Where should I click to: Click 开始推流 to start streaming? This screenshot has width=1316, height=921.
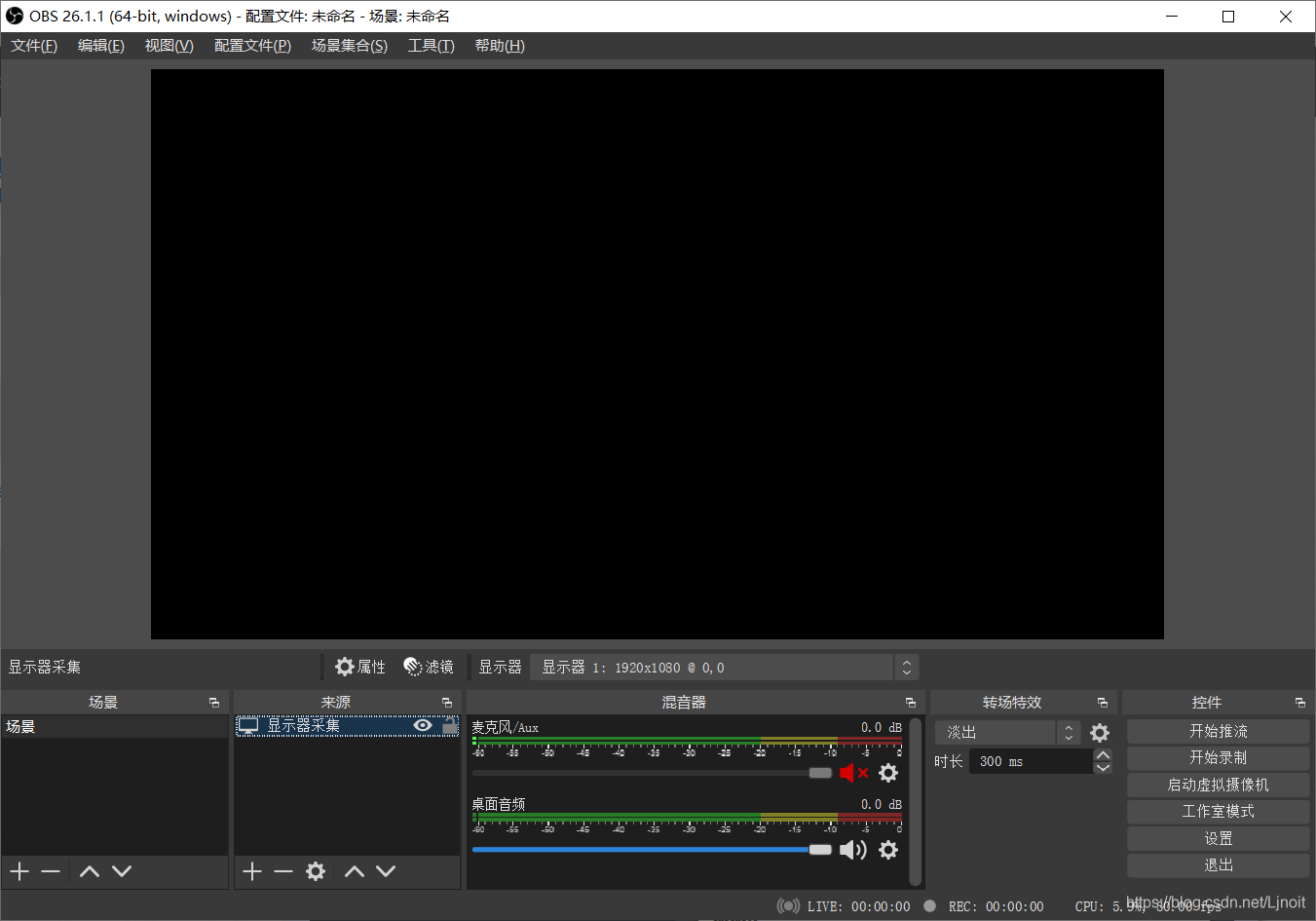coord(1218,731)
